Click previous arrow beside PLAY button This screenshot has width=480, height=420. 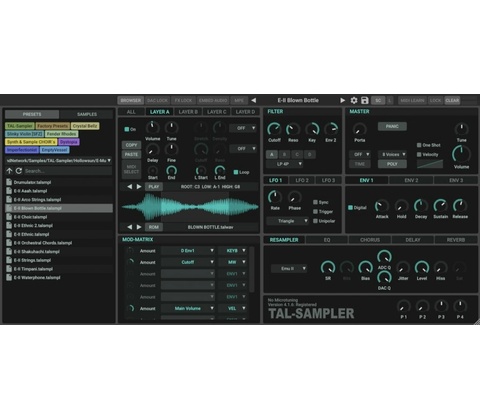(130, 187)
